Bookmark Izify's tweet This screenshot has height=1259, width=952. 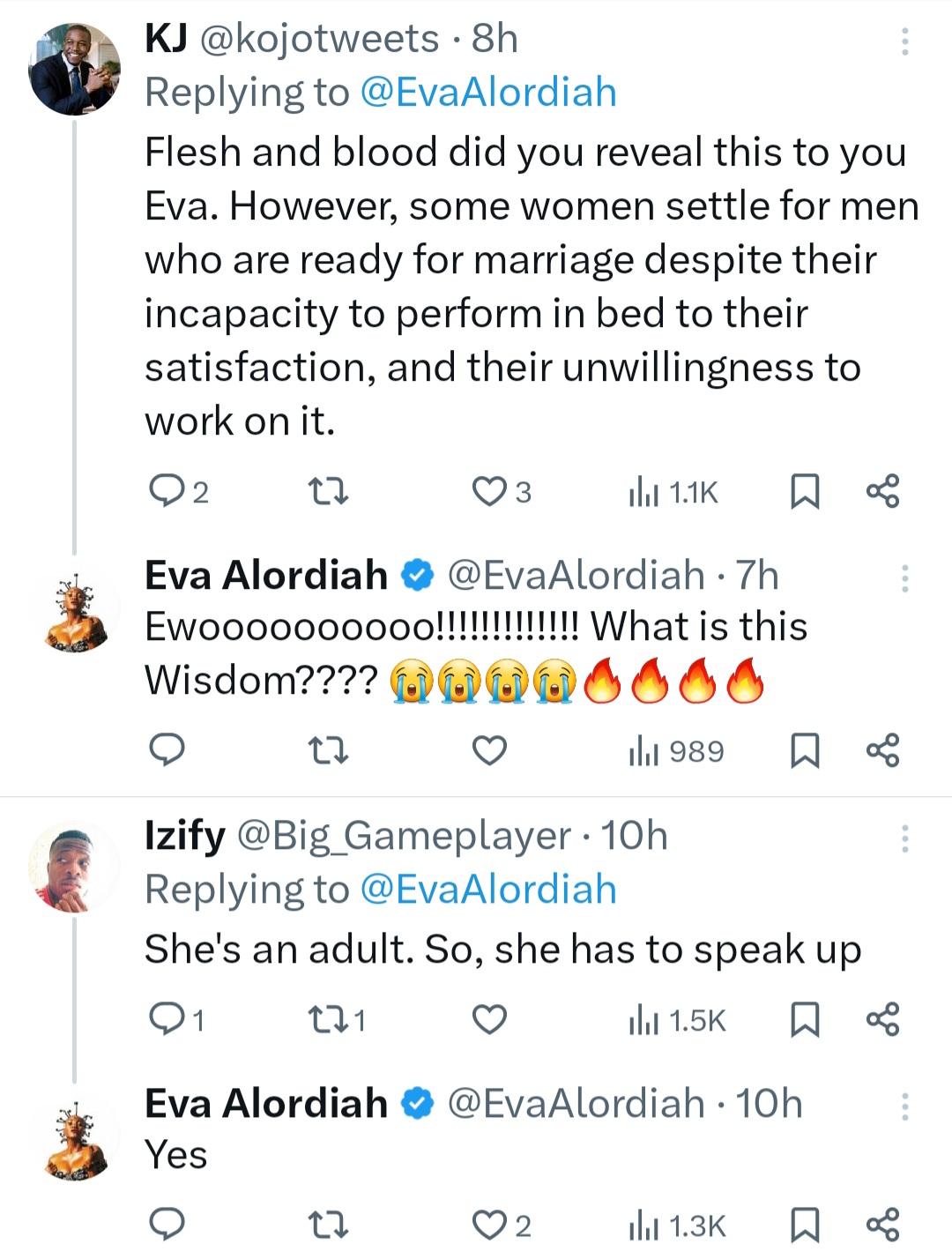[804, 1020]
